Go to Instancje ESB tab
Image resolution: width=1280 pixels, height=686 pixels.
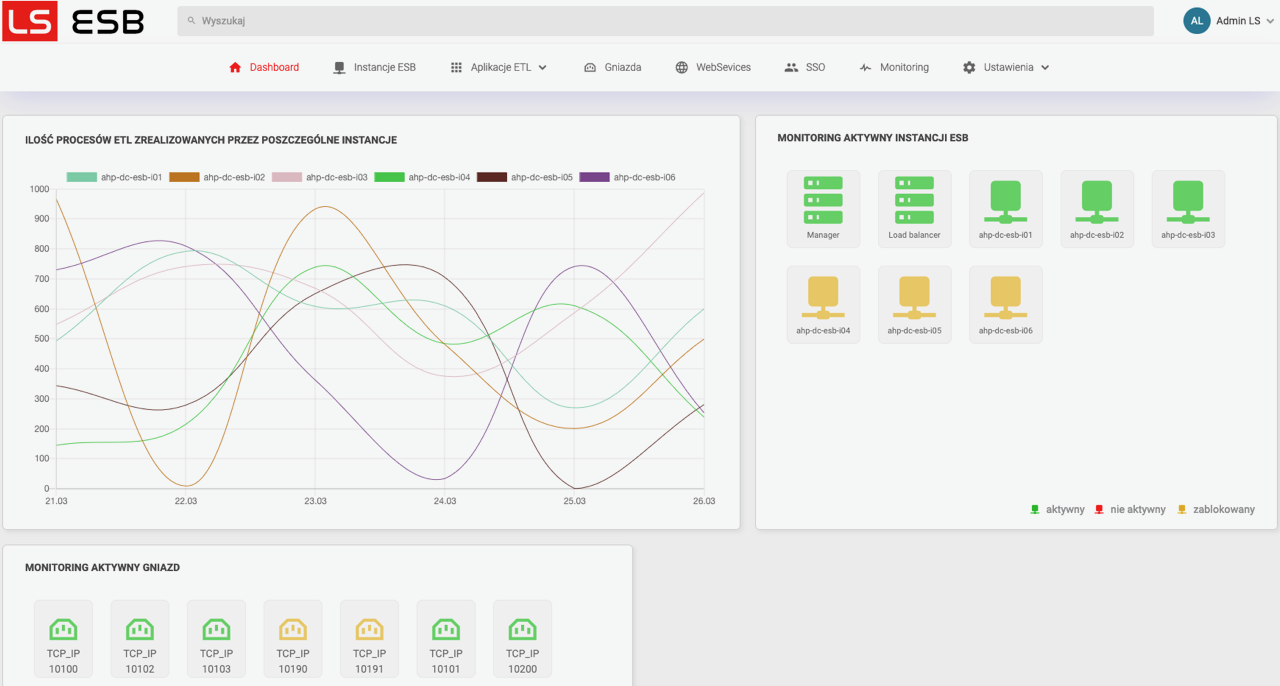click(374, 67)
